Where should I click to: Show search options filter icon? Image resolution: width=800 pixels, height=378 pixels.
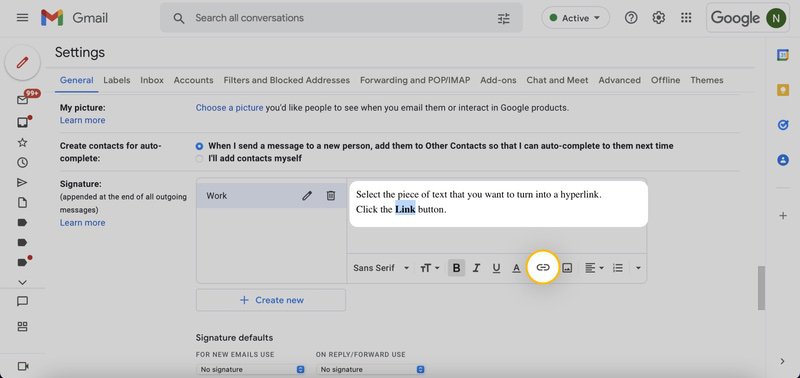coord(504,18)
